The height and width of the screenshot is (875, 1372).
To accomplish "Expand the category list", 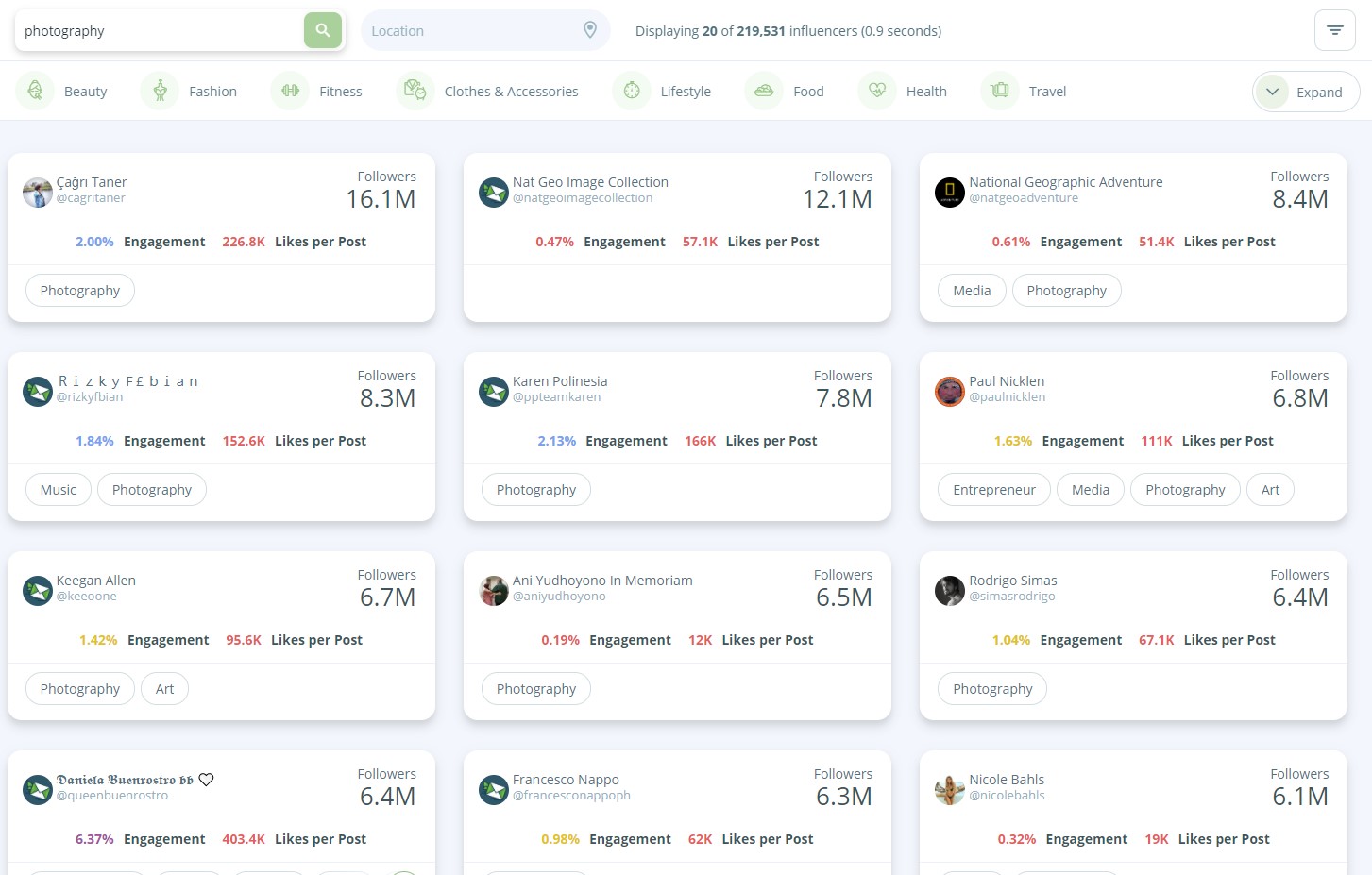I will click(1306, 92).
